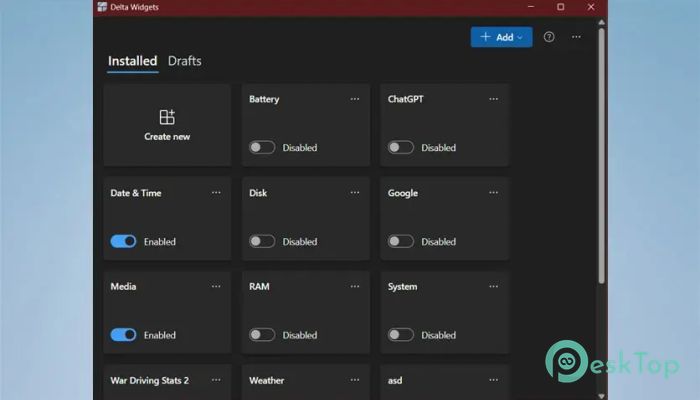Screen dimensions: 700x400
Task: Disable the Media widget toggle
Action: point(123,335)
